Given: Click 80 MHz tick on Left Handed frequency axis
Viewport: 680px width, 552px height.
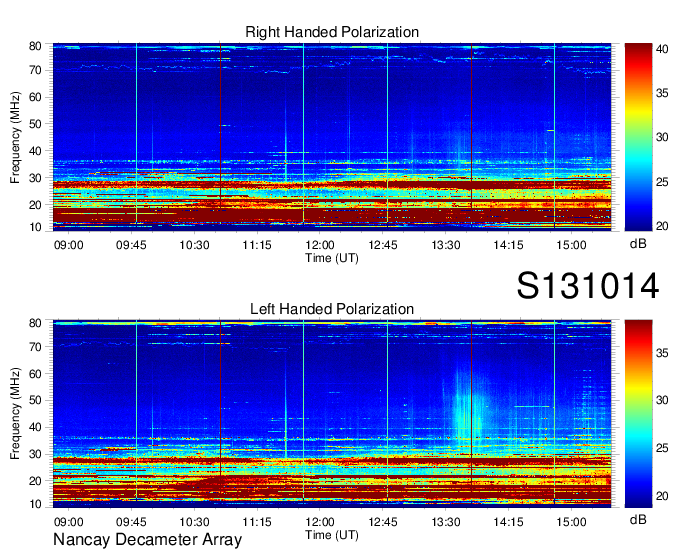Looking at the screenshot, I should click(x=35, y=323).
